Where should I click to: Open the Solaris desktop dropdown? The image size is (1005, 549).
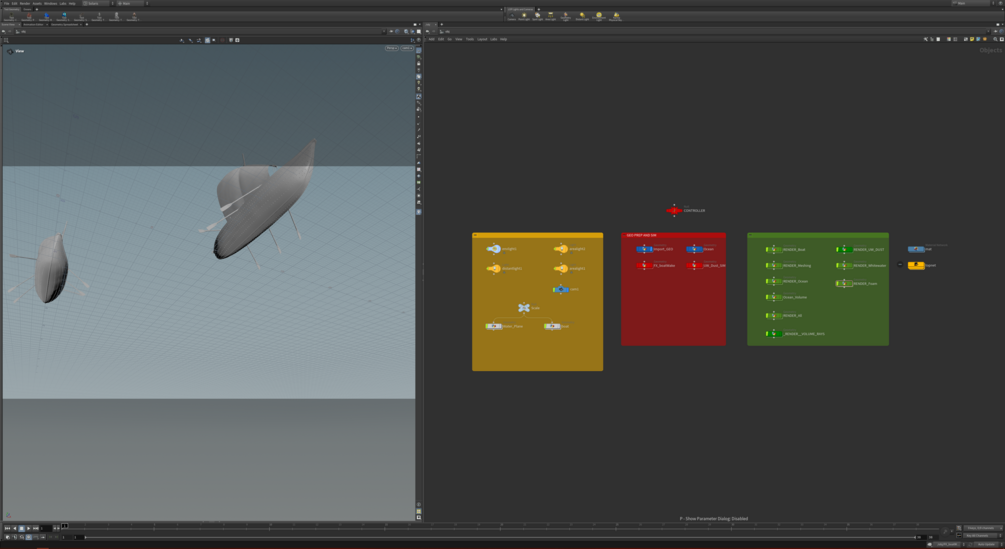99,3
